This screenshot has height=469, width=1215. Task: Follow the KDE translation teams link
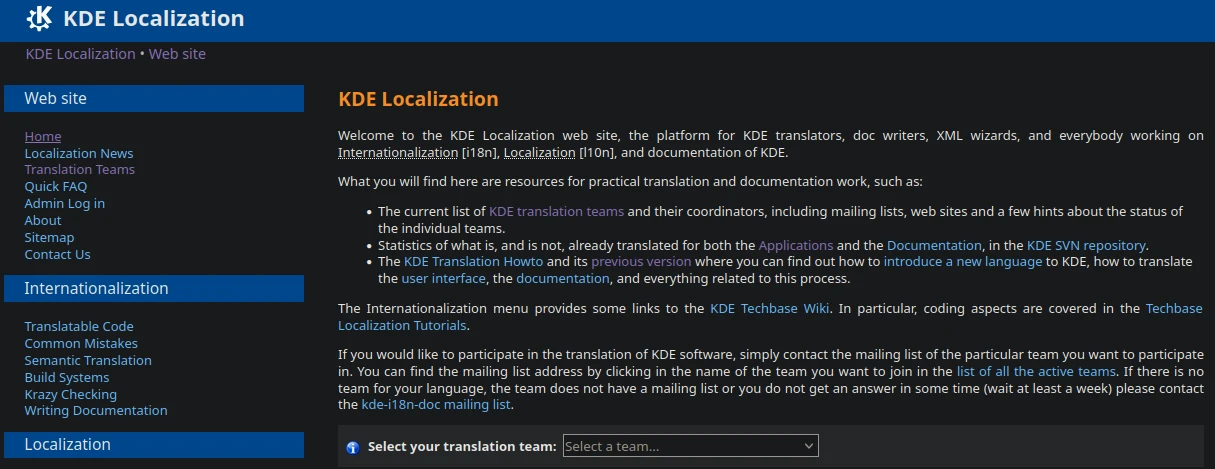[556, 211]
